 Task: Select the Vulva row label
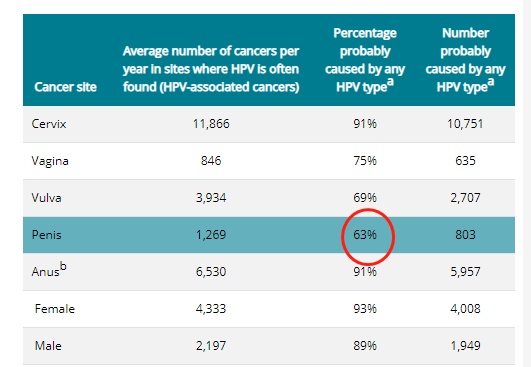click(46, 198)
